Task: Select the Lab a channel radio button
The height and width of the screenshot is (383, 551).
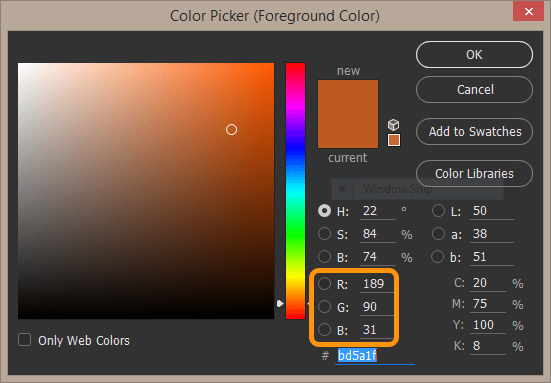Action: [438, 234]
